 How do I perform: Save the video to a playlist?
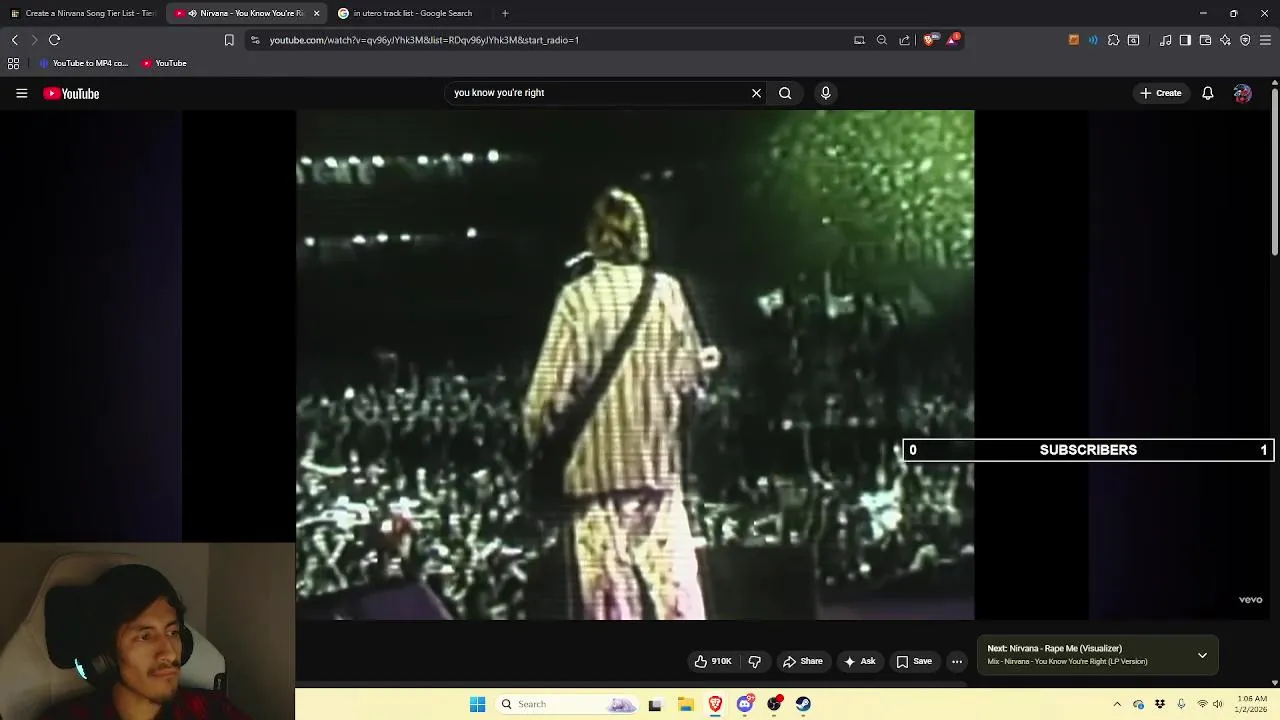(x=914, y=661)
